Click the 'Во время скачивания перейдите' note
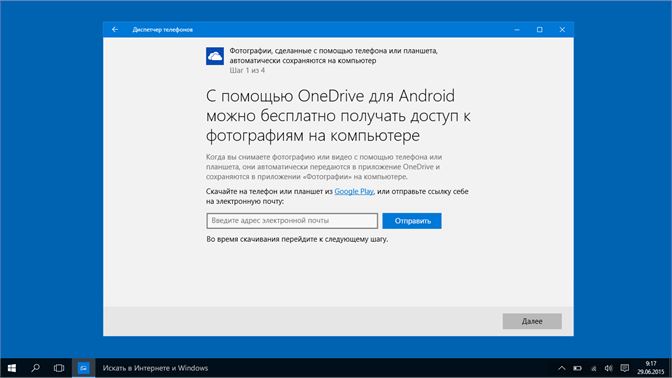The height and width of the screenshot is (378, 672). click(x=297, y=239)
